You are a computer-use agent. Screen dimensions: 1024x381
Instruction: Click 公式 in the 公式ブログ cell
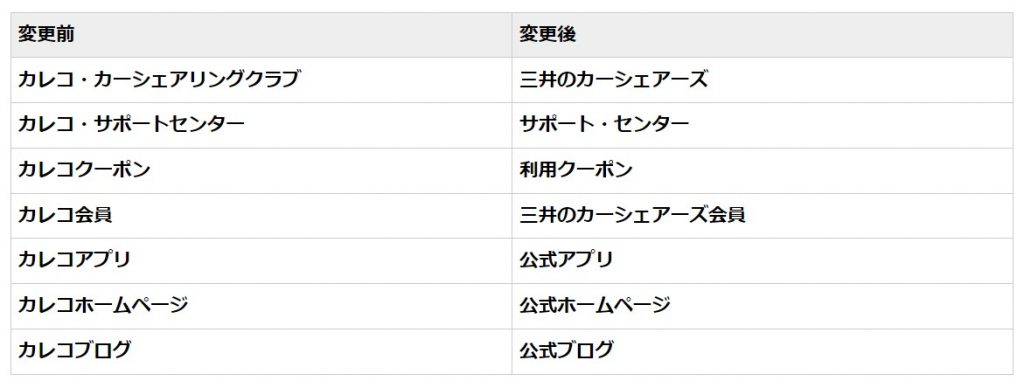pyautogui.click(x=538, y=350)
